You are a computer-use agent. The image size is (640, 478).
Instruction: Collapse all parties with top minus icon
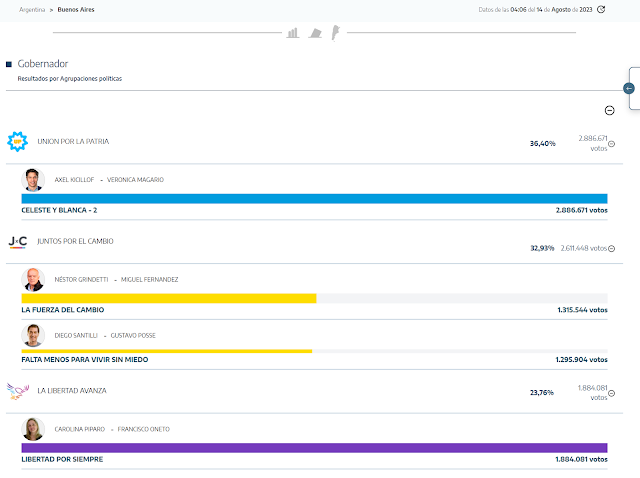(x=609, y=110)
